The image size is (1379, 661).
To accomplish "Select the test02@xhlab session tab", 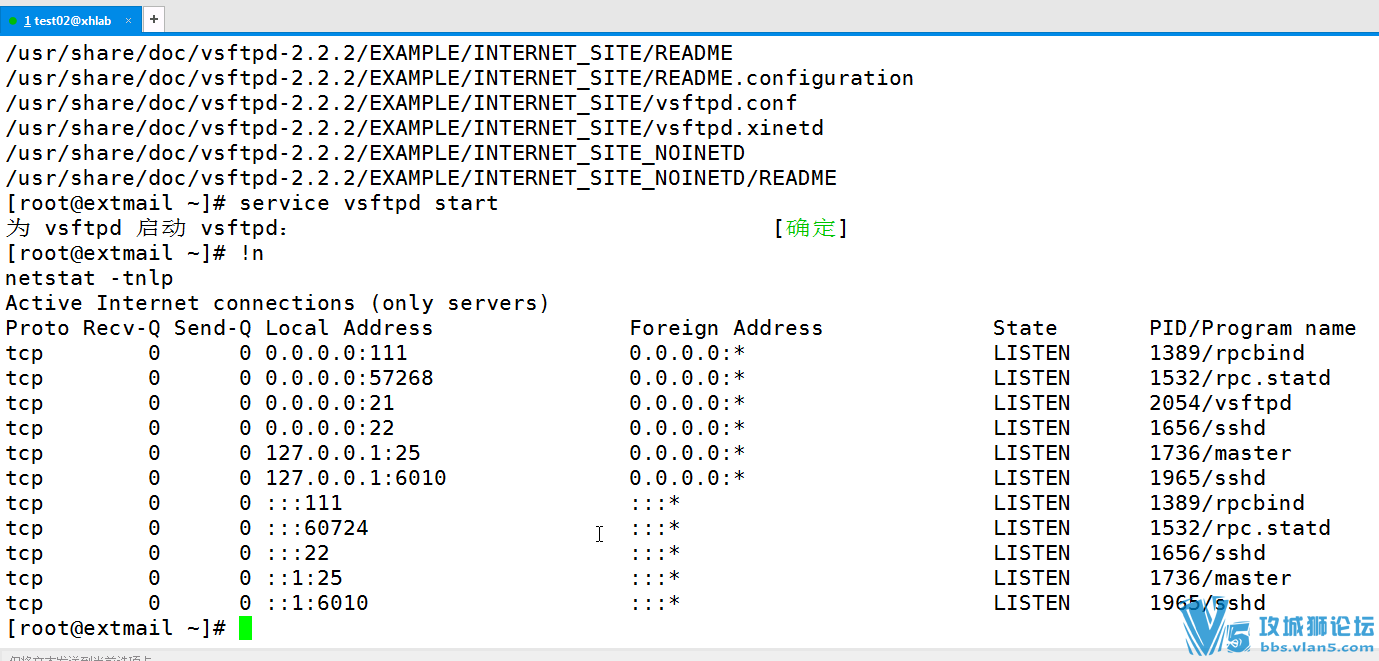I will pos(70,20).
